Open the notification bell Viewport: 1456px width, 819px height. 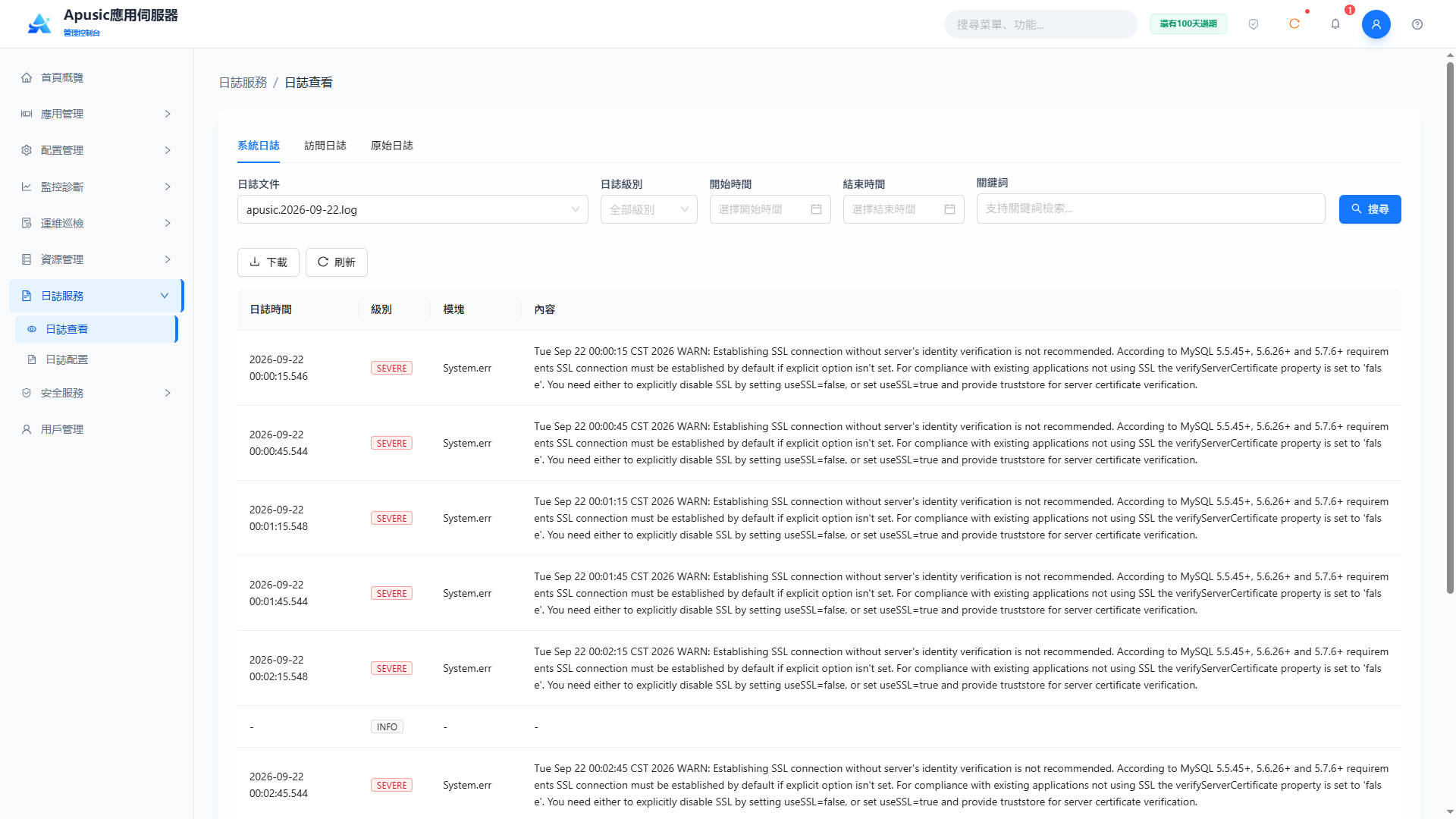(1335, 24)
